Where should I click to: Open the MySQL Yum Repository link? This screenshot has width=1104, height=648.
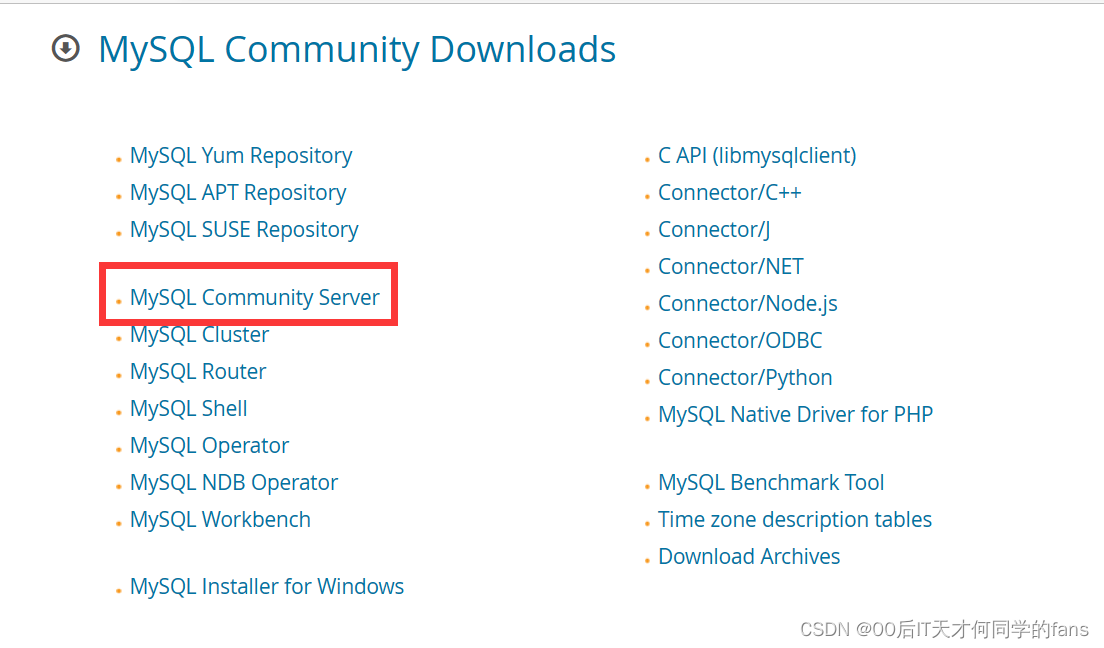tap(240, 155)
